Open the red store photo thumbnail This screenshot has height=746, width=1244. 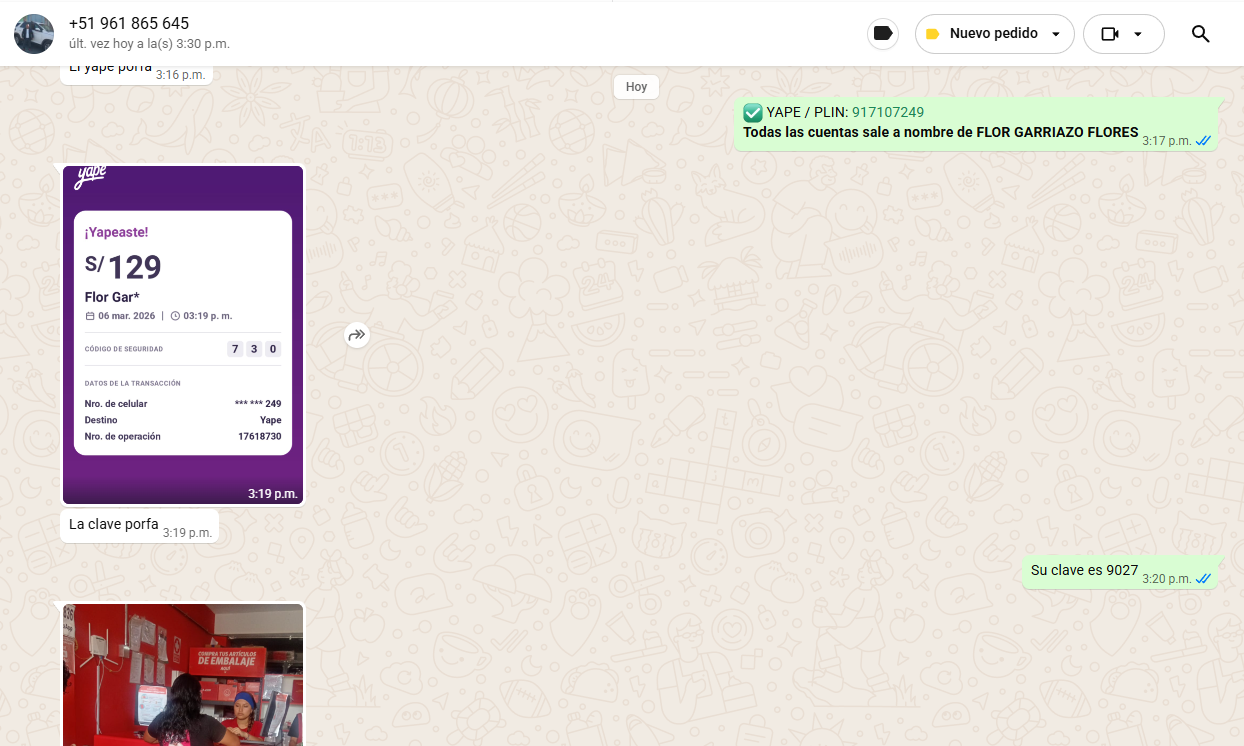tap(183, 675)
